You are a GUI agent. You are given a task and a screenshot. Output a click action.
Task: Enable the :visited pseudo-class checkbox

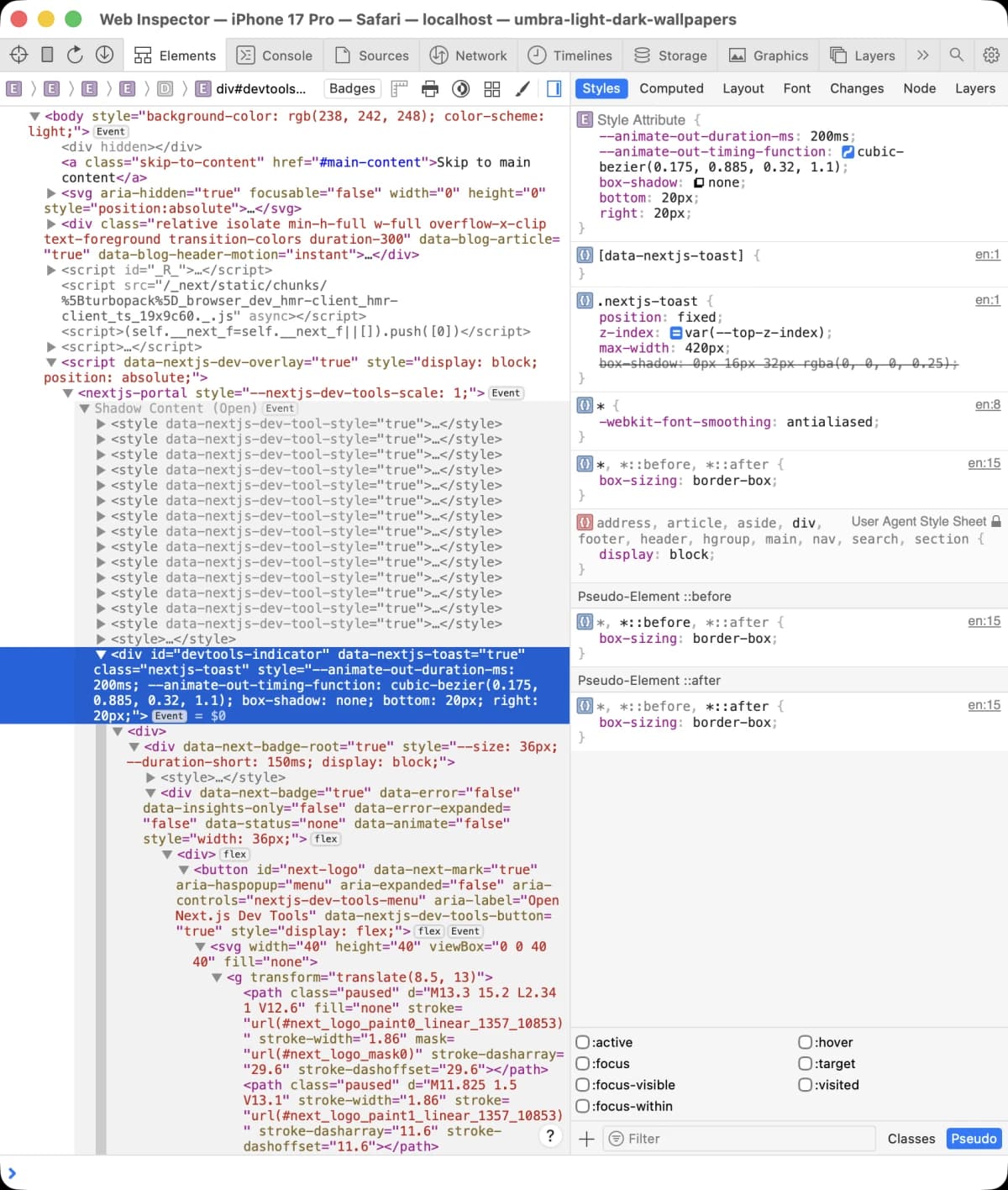coord(805,1085)
